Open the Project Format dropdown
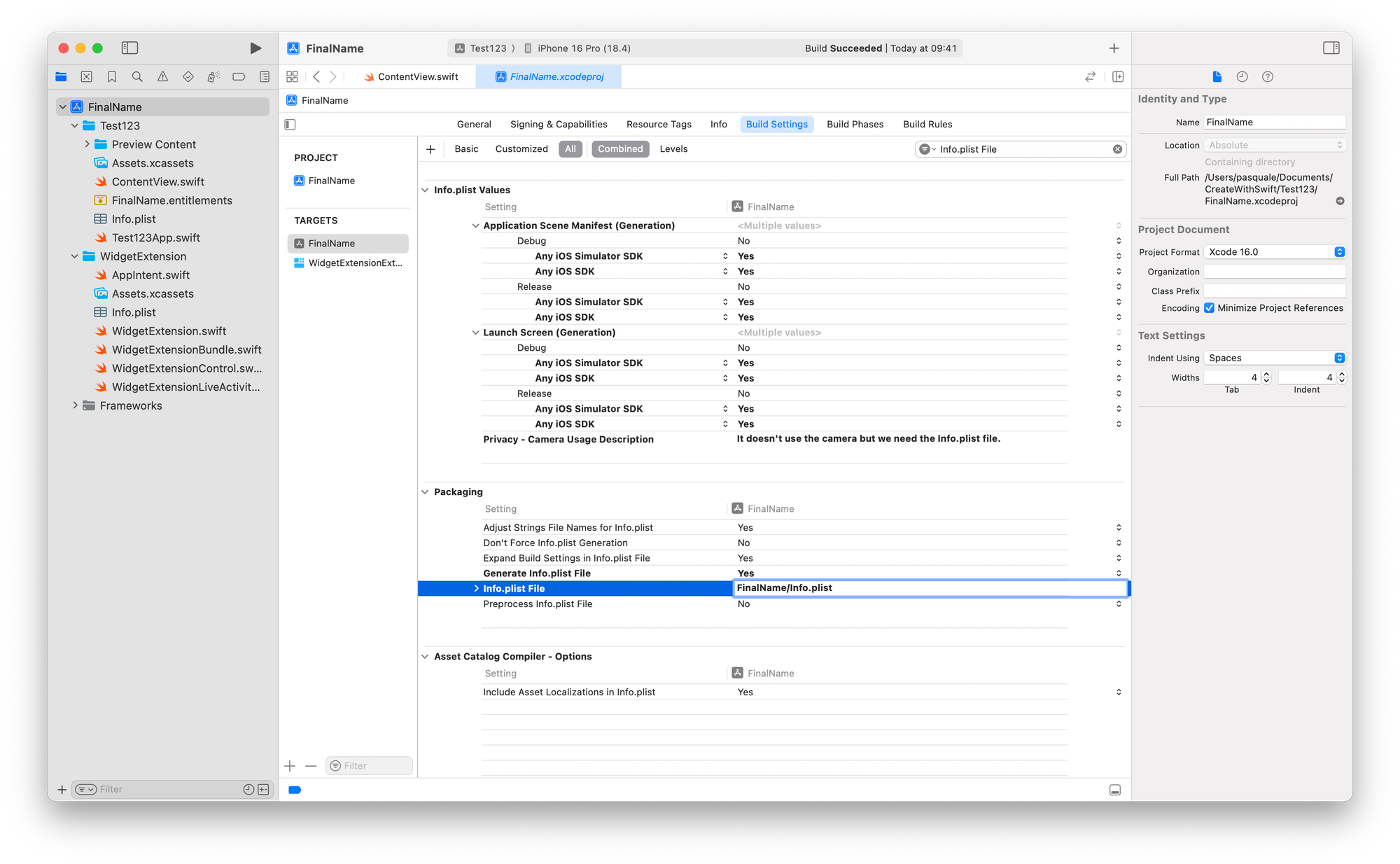 1273,252
